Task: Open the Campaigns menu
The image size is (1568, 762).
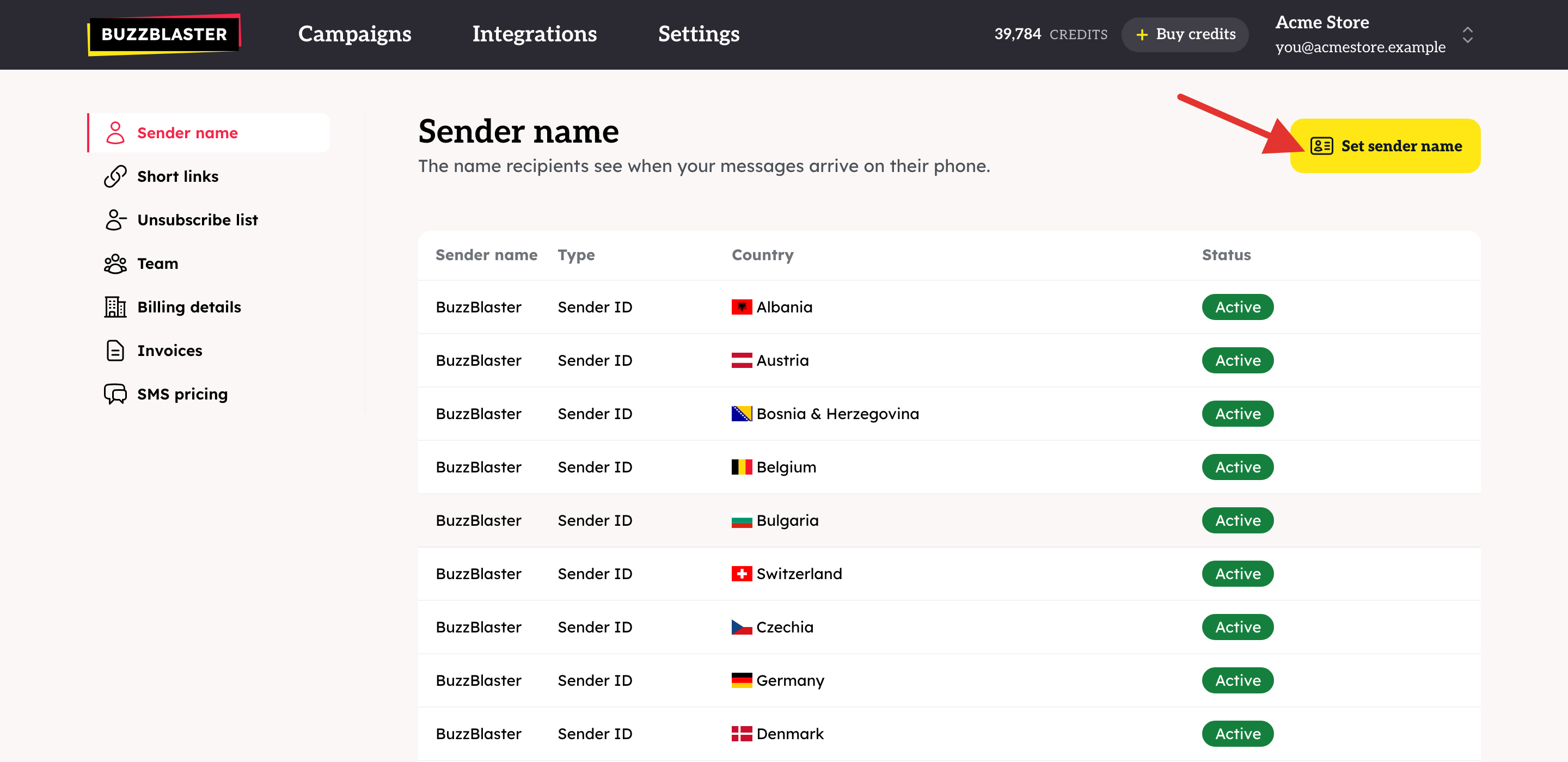Action: point(354,34)
